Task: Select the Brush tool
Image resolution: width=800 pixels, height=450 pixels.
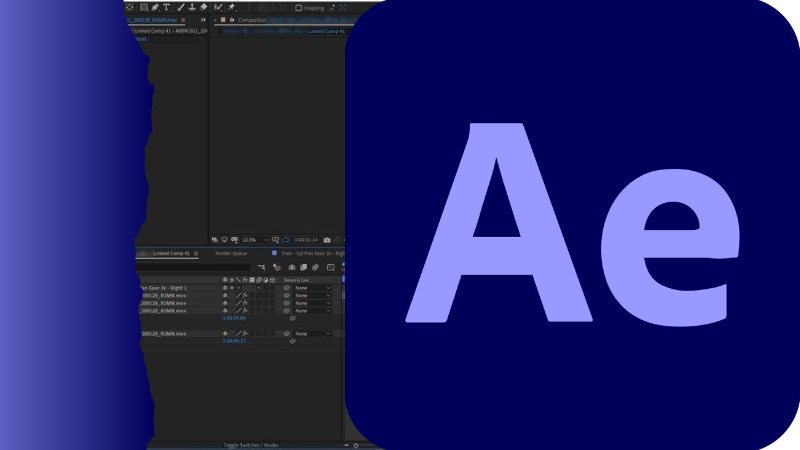Action: click(x=181, y=7)
